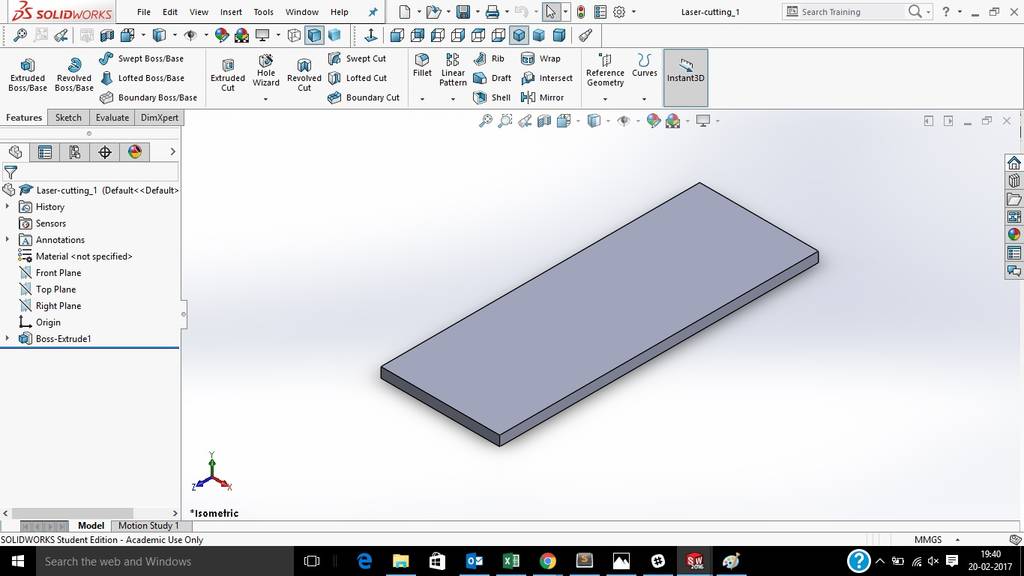Open the Reference Geometry dropdown arrow

[605, 99]
